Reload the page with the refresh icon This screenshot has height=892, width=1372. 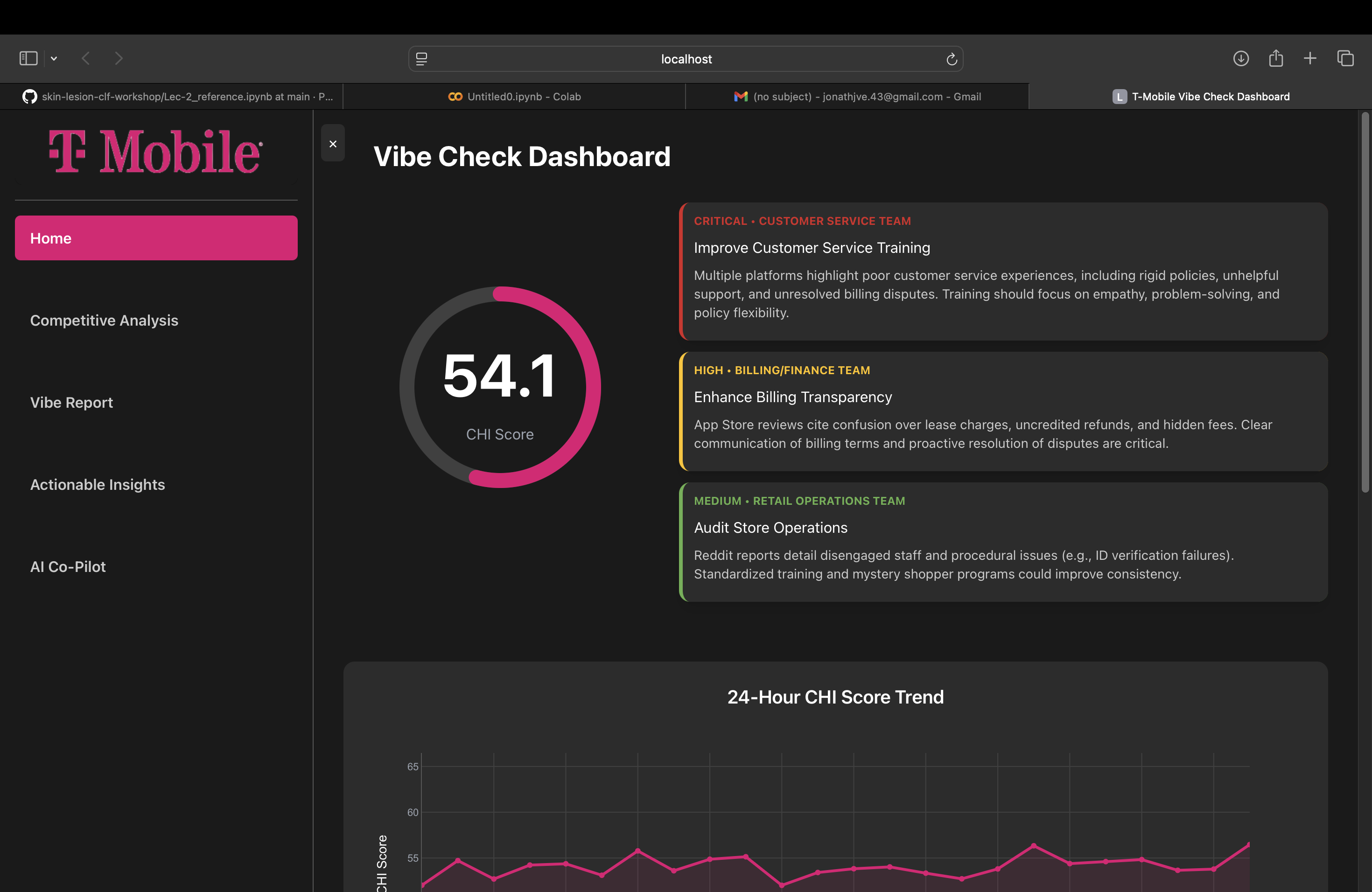pyautogui.click(x=951, y=59)
